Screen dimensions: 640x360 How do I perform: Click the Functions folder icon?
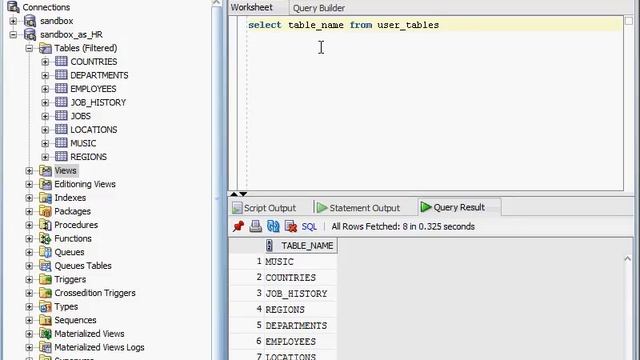point(45,238)
